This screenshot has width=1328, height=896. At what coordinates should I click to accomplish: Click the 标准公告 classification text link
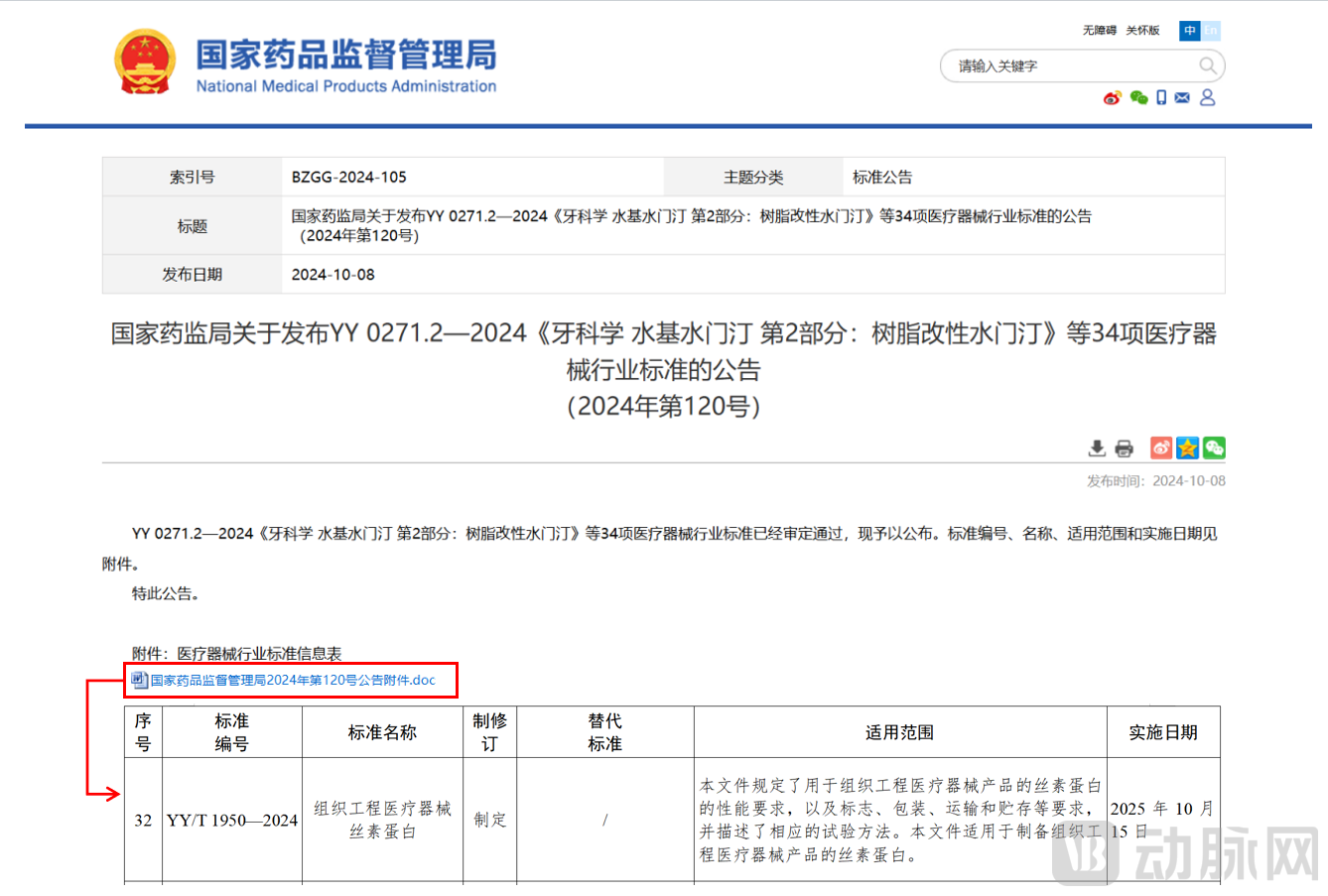[x=884, y=177]
